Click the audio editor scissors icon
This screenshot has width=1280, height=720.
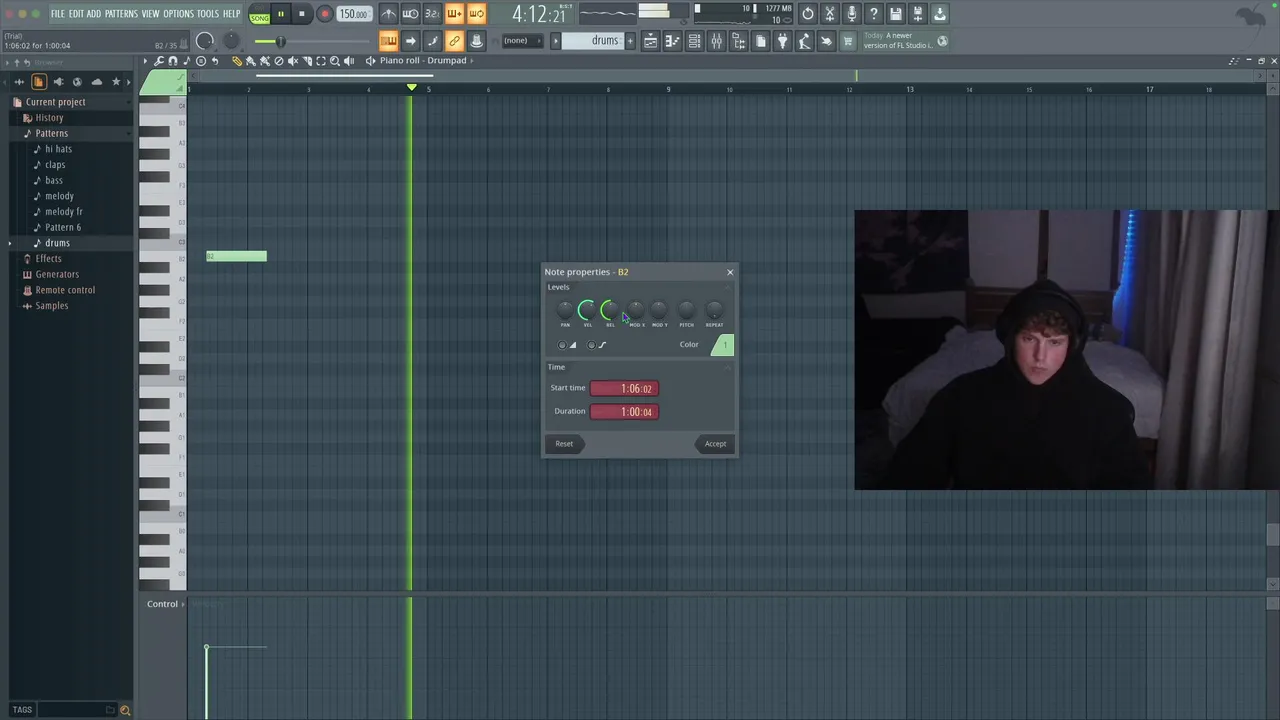(830, 14)
